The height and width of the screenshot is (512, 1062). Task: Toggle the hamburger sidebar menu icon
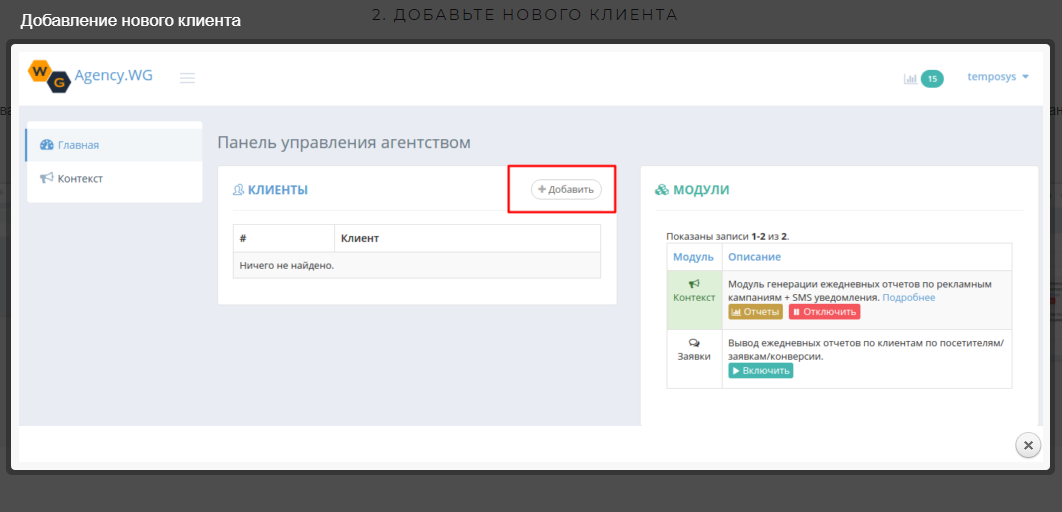coord(188,78)
